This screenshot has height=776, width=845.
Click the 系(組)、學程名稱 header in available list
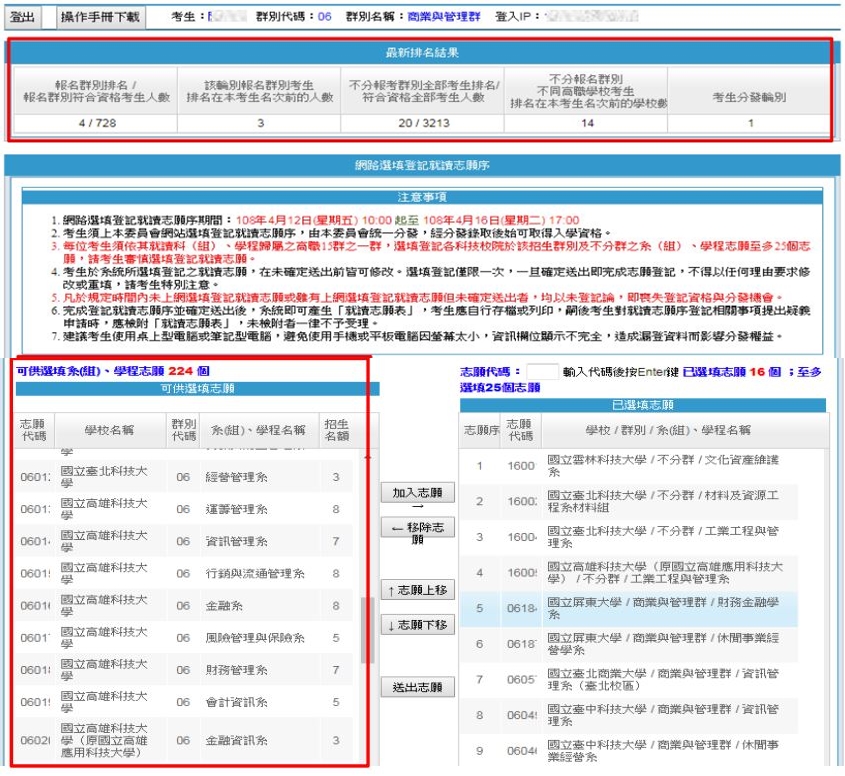click(259, 430)
